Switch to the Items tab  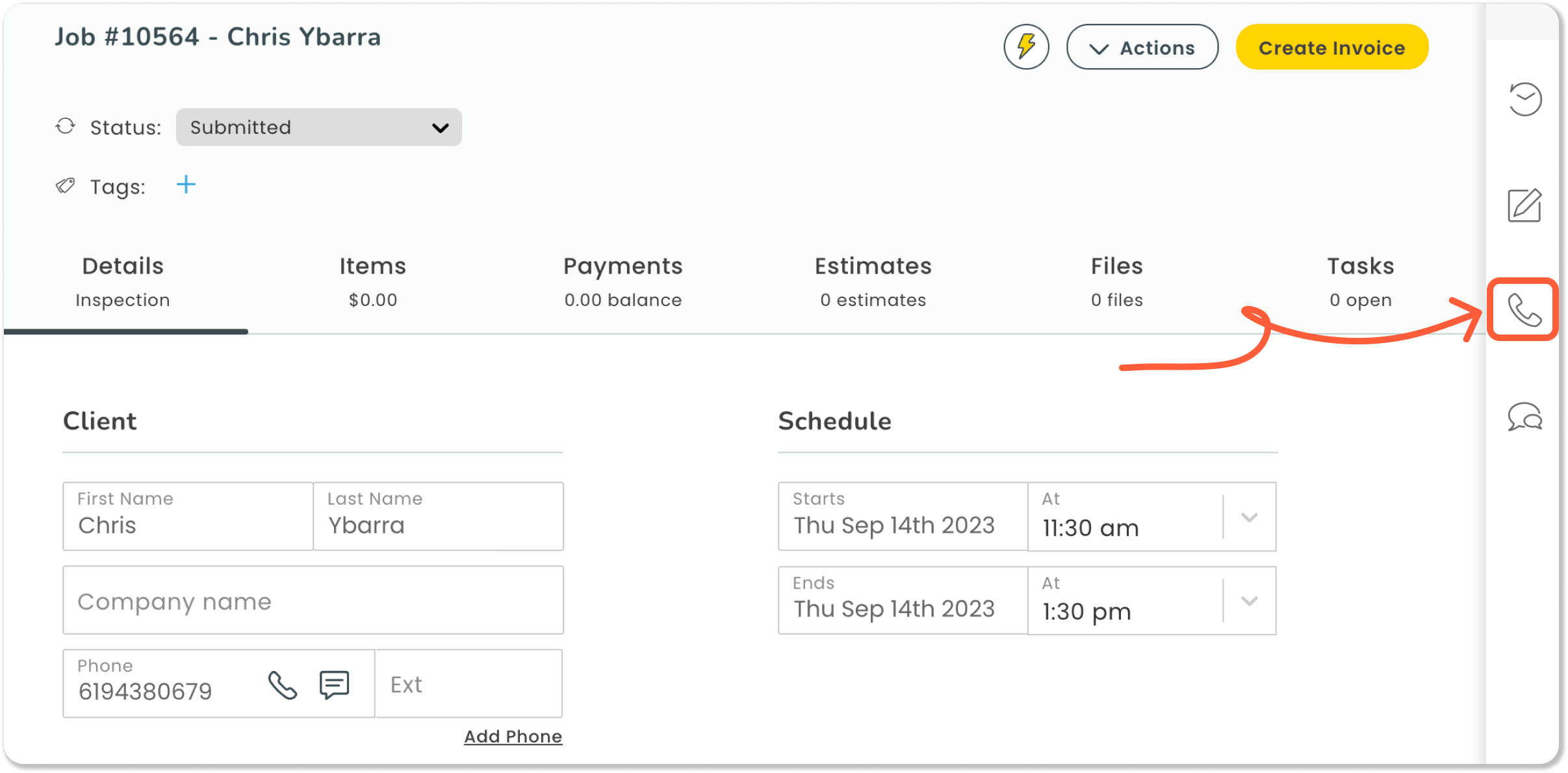[372, 281]
